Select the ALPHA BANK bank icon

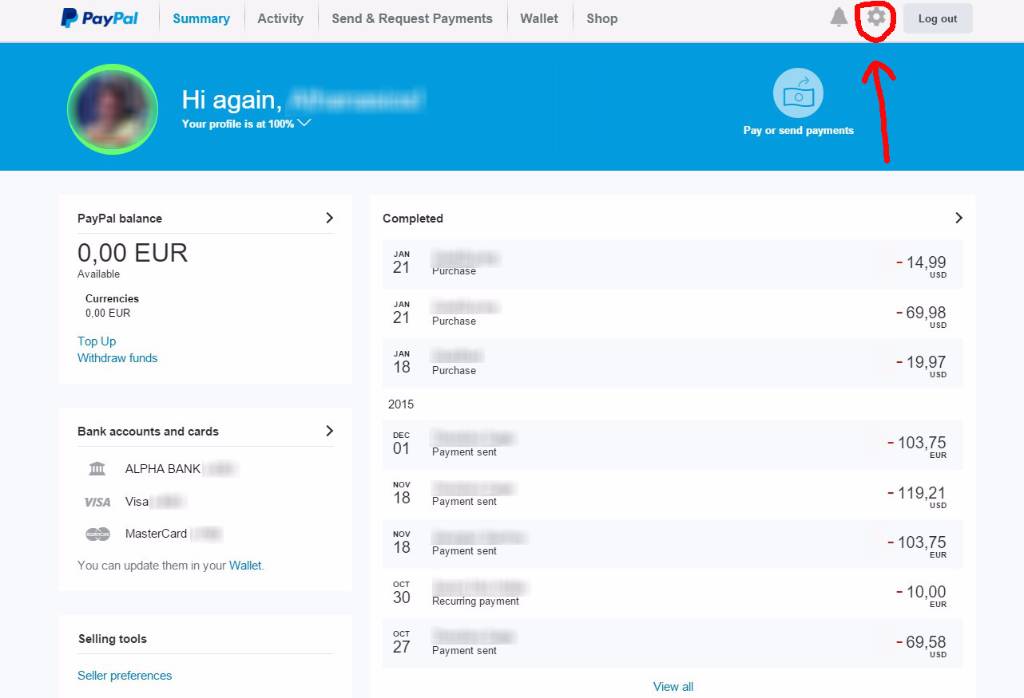tap(97, 469)
